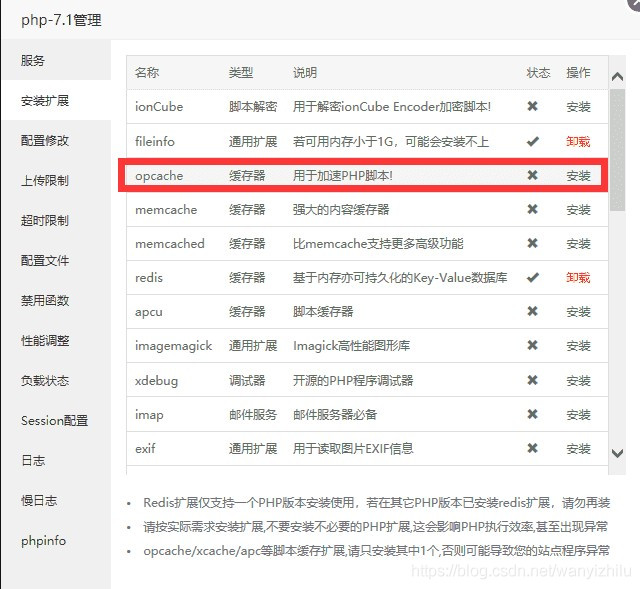Open the 服务 tab in sidebar
The width and height of the screenshot is (640, 589).
33,60
